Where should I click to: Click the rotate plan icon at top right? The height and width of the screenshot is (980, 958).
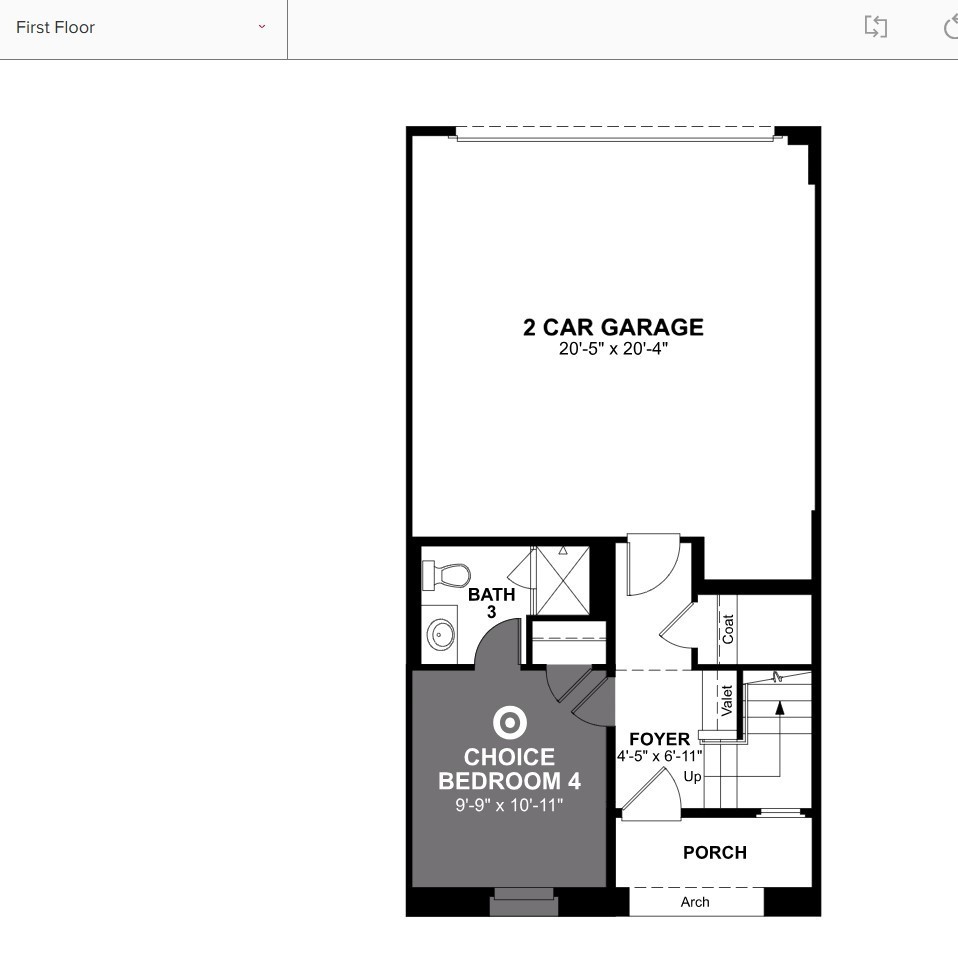pyautogui.click(x=951, y=28)
